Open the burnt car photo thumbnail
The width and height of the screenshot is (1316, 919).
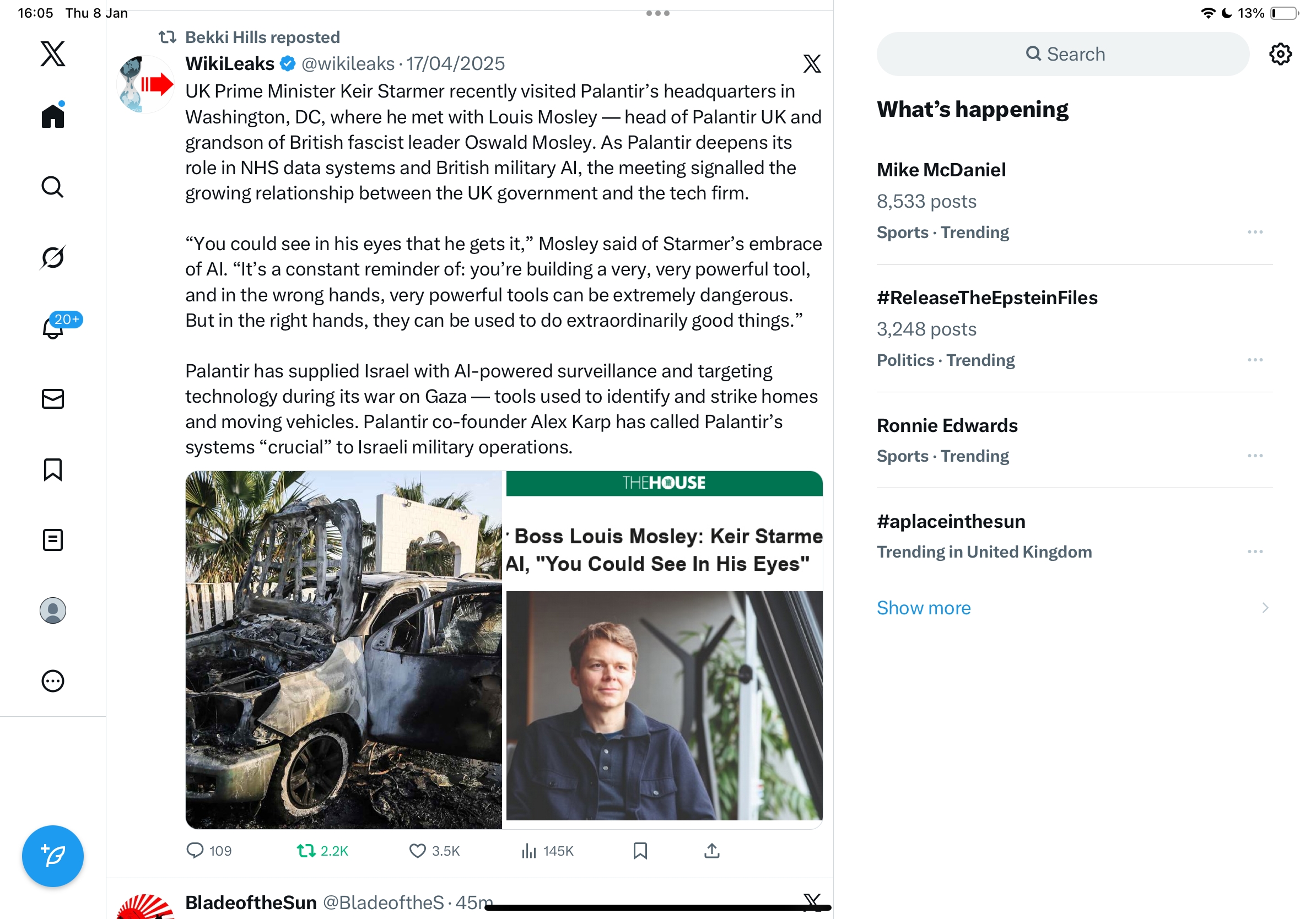[343, 650]
